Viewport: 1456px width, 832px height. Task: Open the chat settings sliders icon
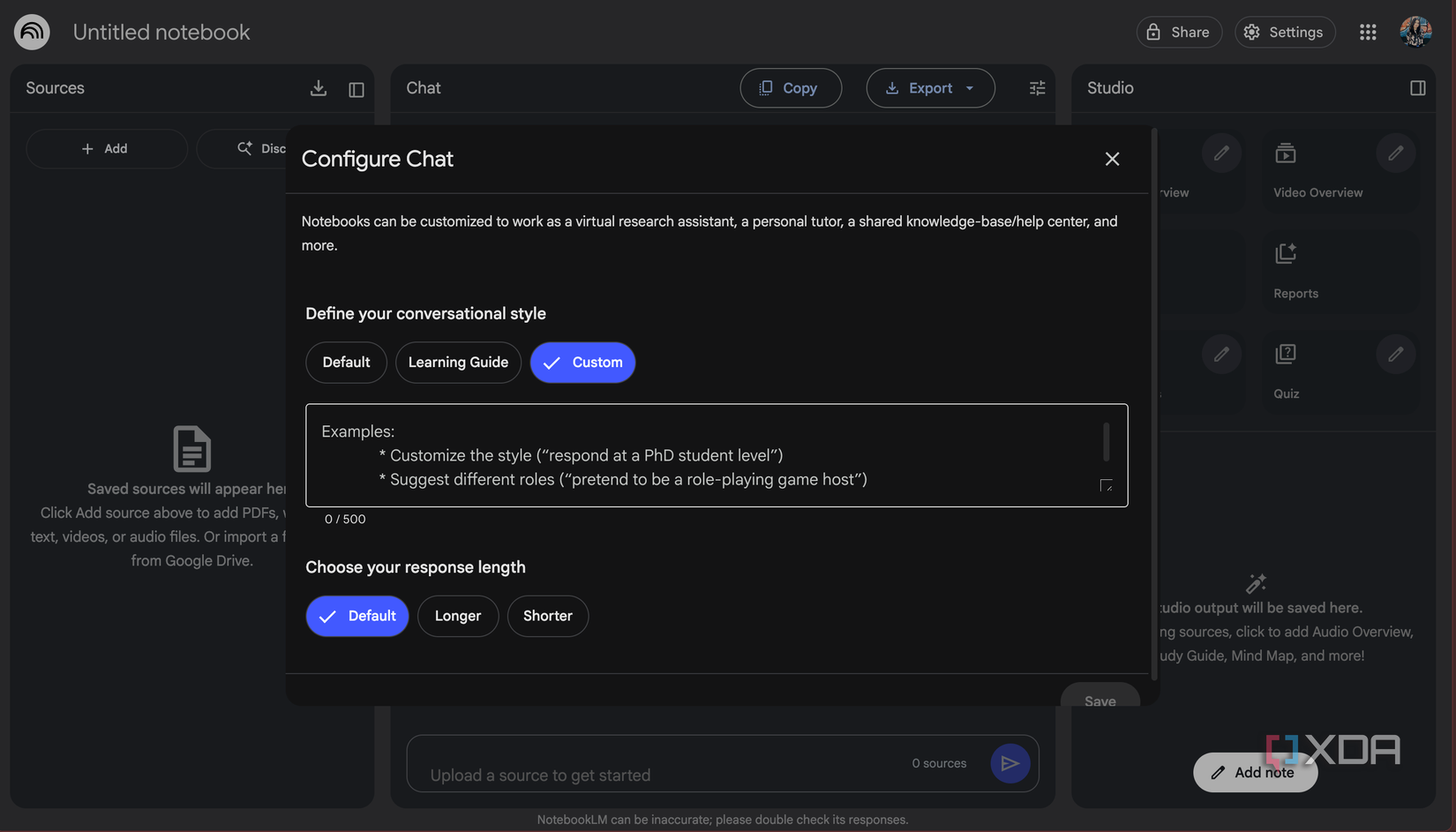click(x=1037, y=88)
